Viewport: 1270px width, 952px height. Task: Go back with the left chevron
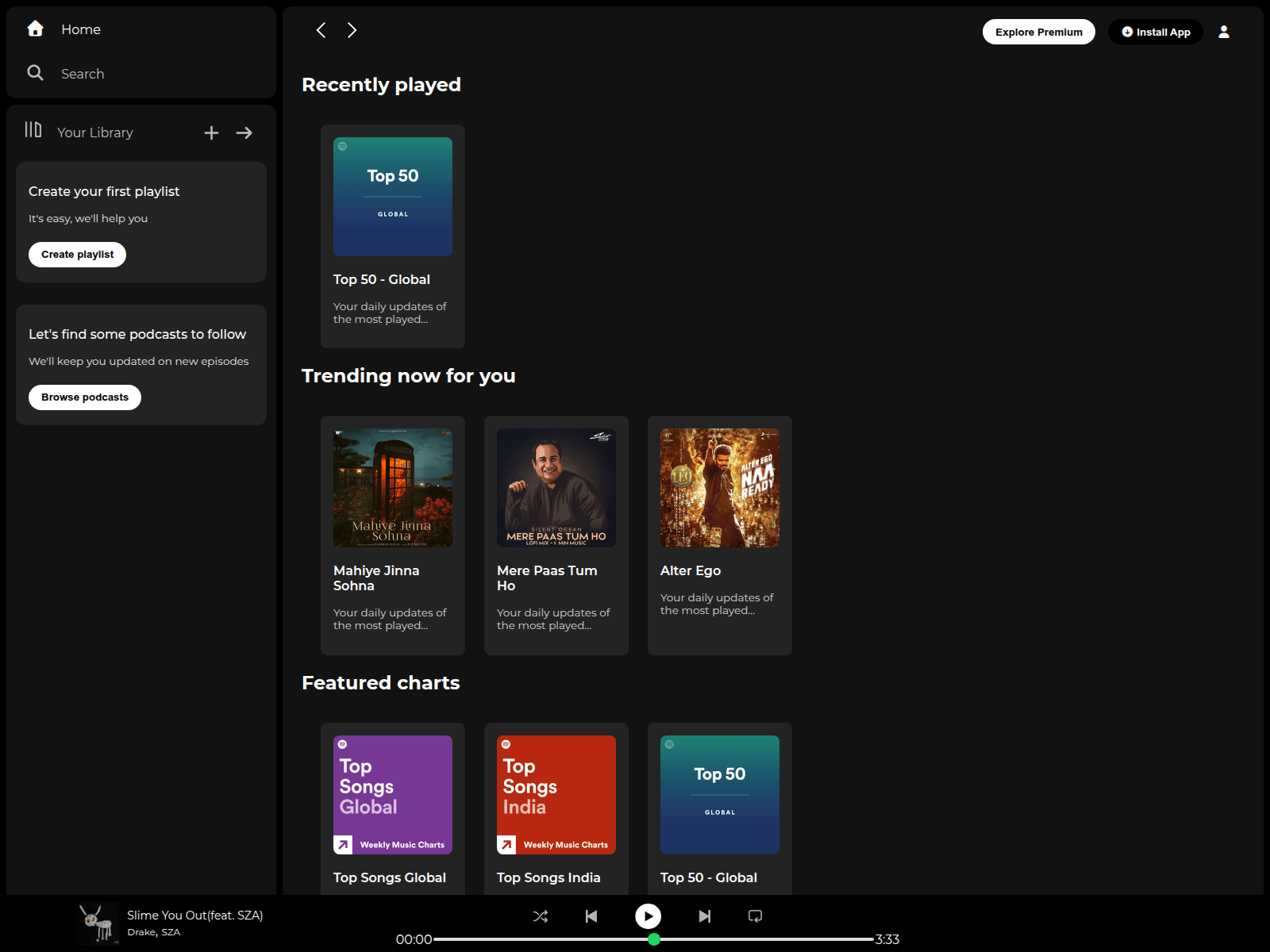click(321, 30)
